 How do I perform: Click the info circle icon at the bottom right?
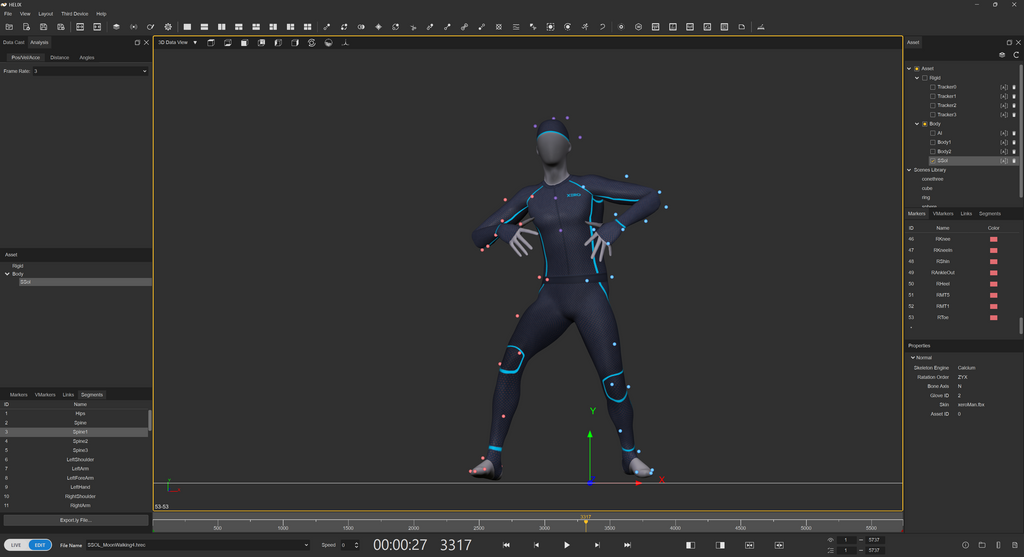point(965,545)
